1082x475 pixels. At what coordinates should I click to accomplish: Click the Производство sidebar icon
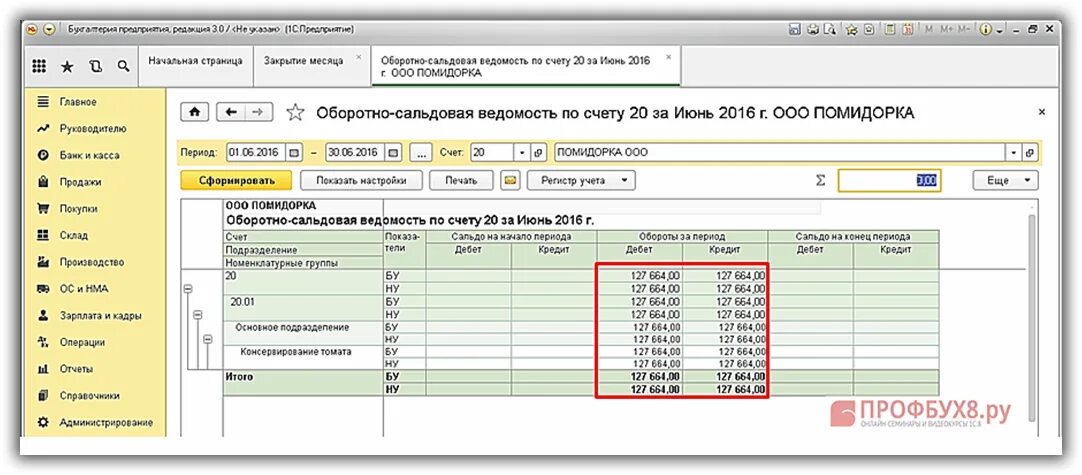pos(43,262)
